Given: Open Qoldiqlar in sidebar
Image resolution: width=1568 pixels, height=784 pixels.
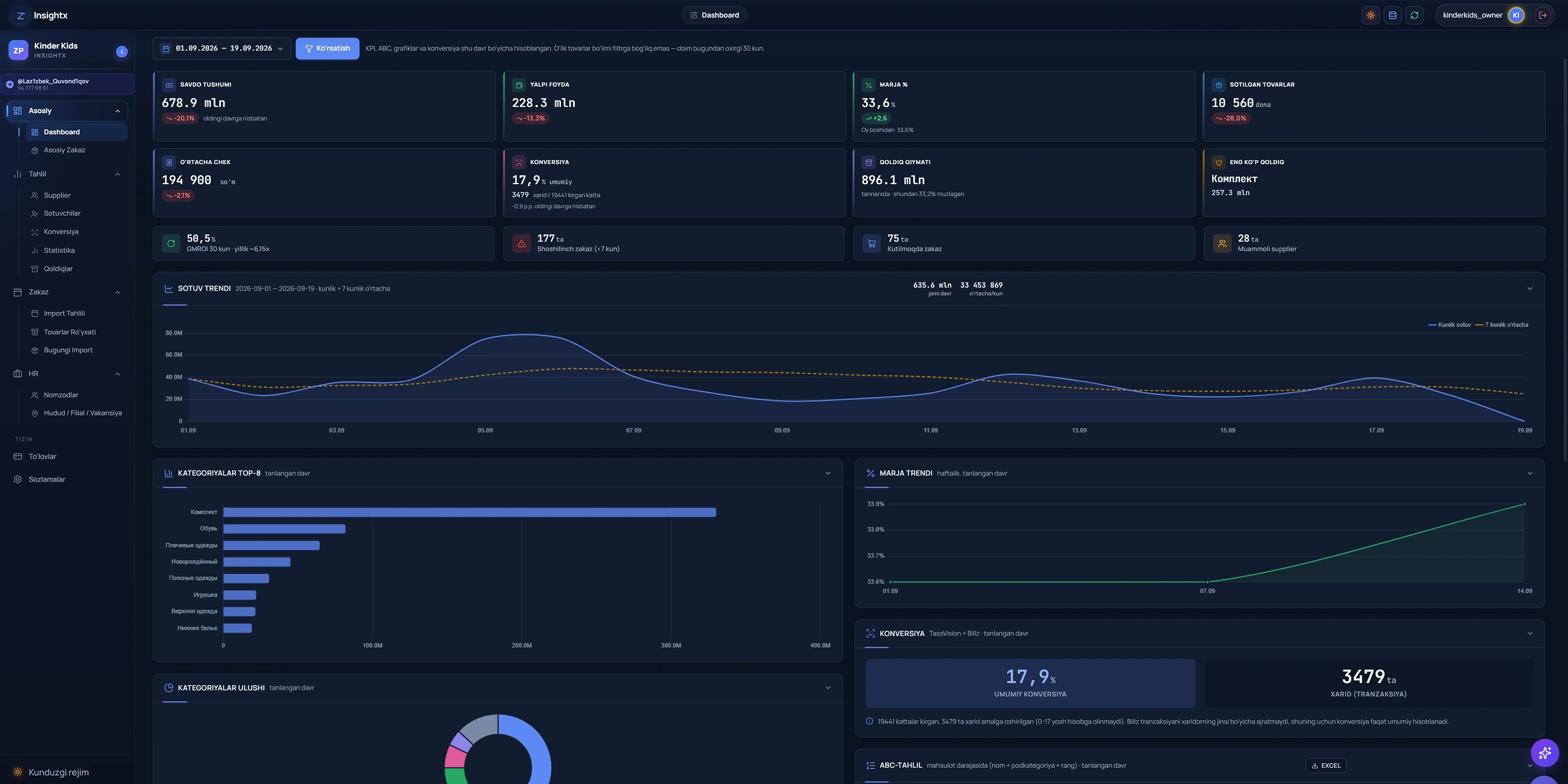Looking at the screenshot, I should pyautogui.click(x=76, y=269).
